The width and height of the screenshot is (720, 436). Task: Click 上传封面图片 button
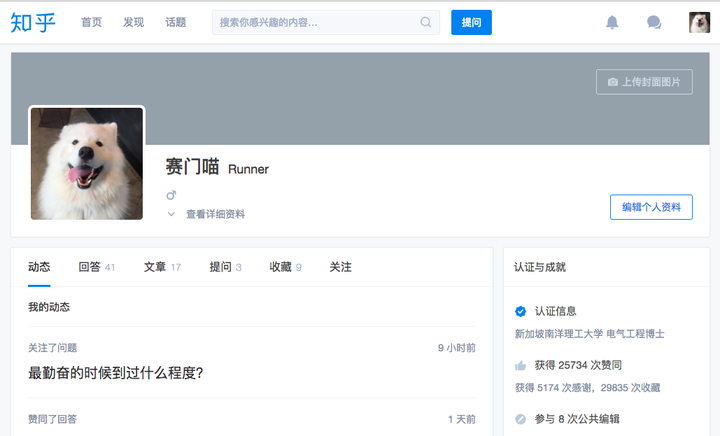tap(644, 82)
